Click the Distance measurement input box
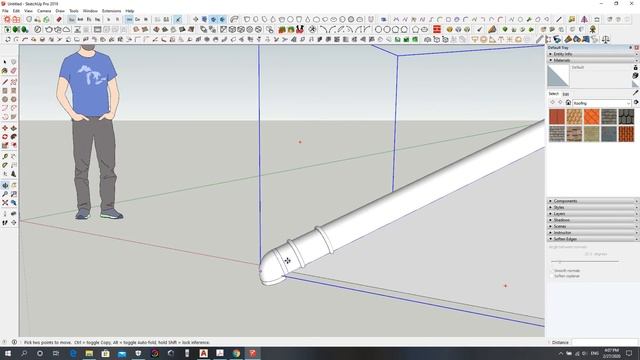The width and height of the screenshot is (640, 360). point(604,342)
